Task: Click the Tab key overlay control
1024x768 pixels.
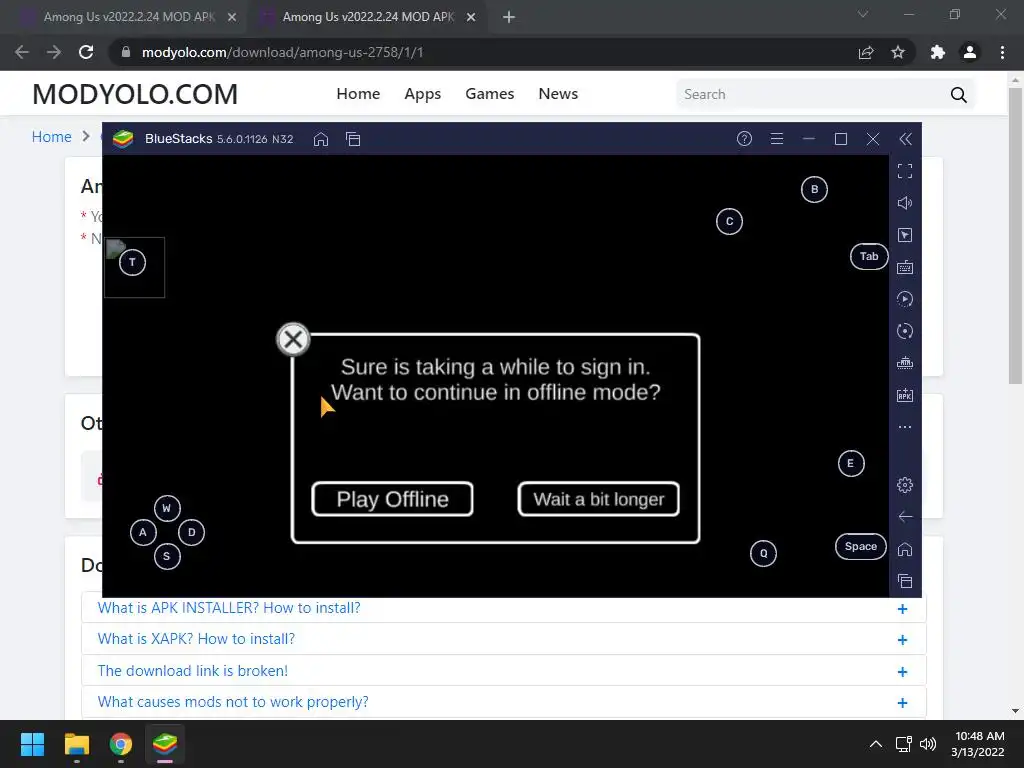Action: (x=869, y=257)
